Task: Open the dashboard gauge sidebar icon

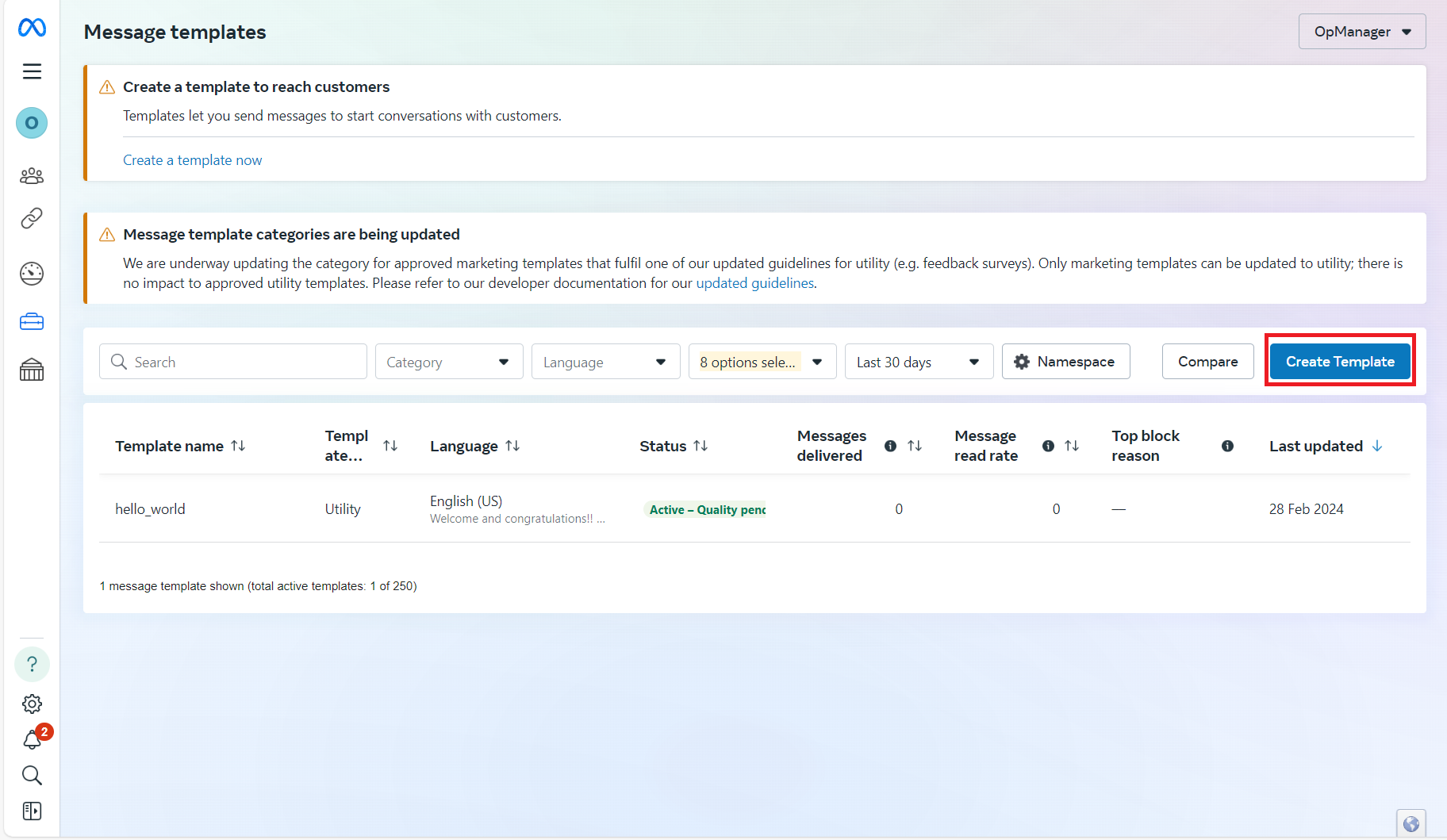Action: (x=32, y=274)
